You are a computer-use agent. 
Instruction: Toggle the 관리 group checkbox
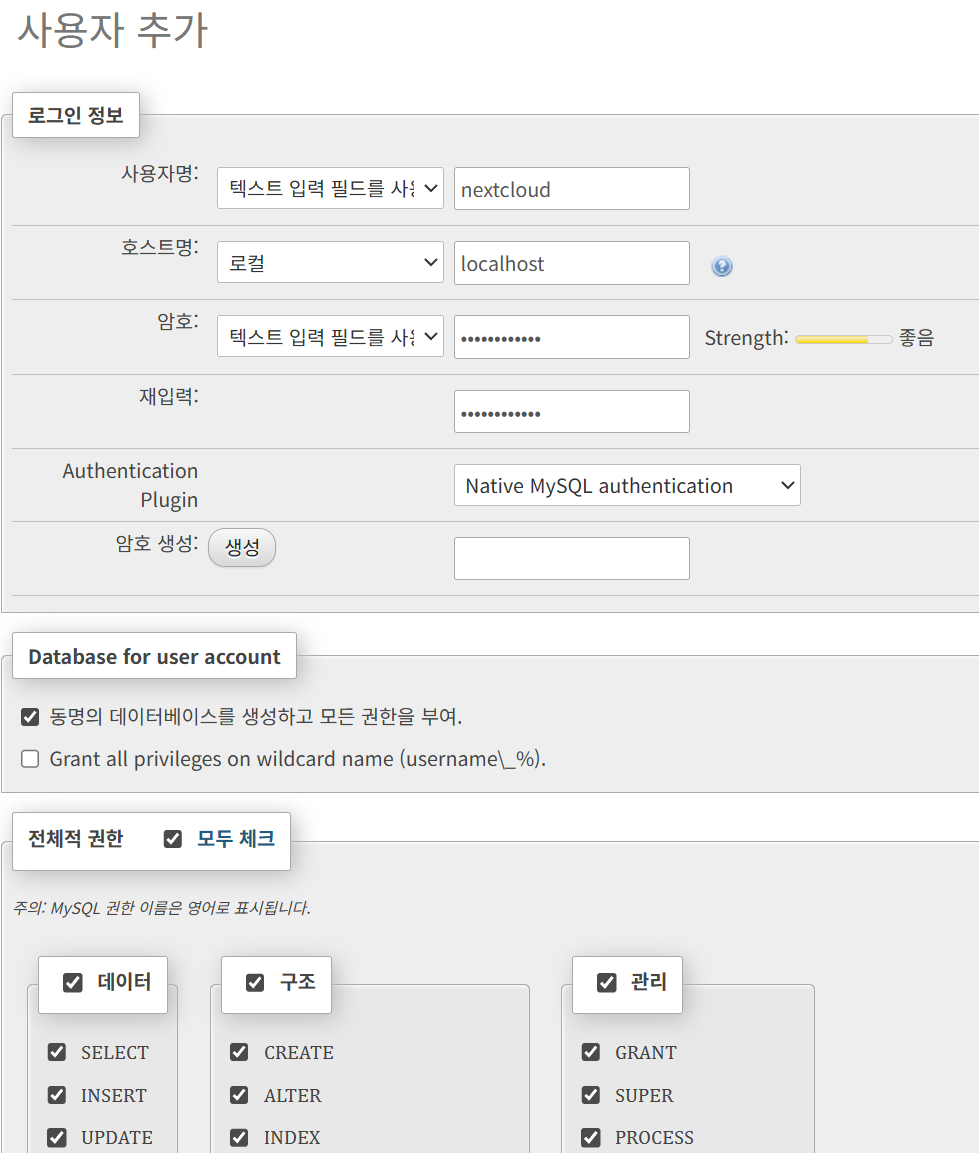pyautogui.click(x=606, y=982)
